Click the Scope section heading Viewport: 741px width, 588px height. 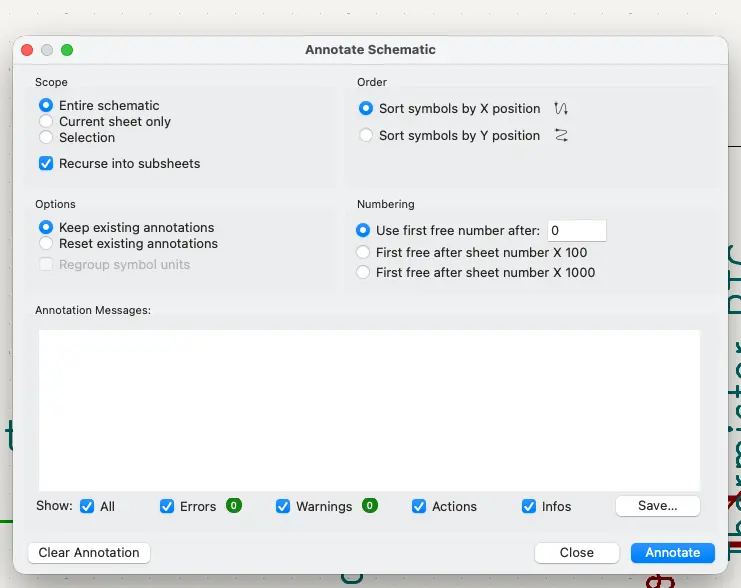tap(51, 82)
